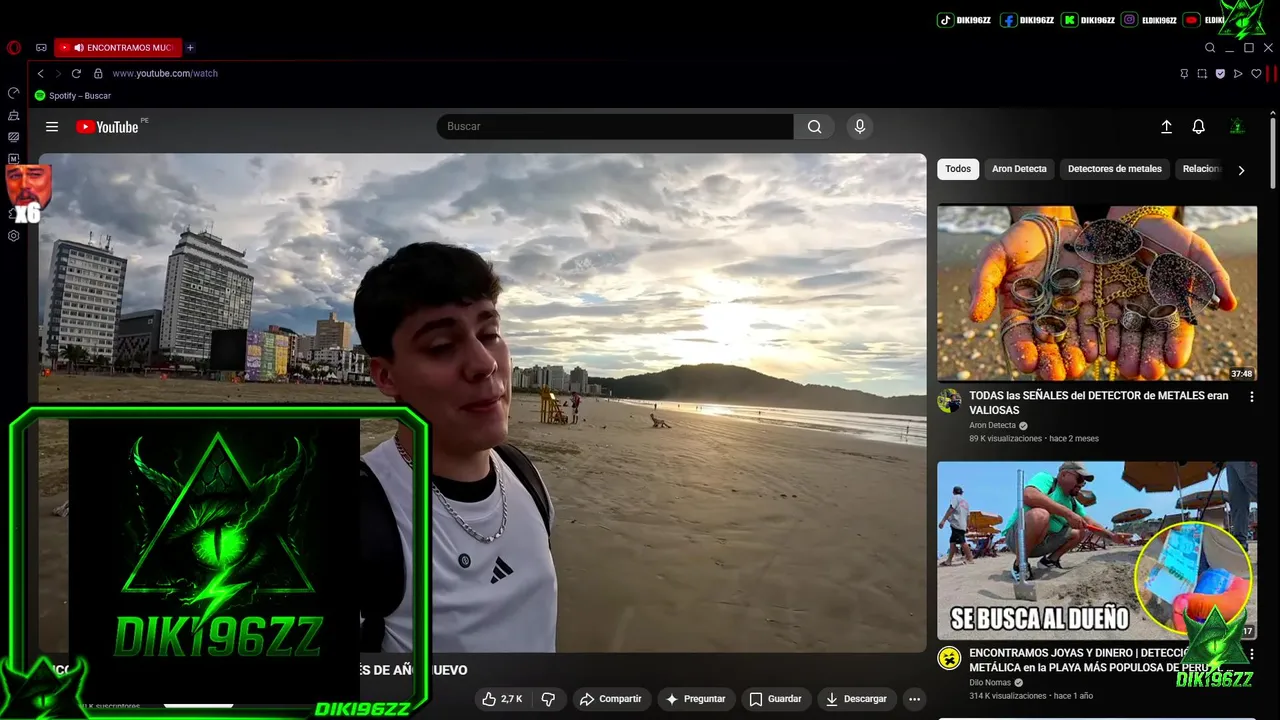1280x720 pixels.
Task: Open more actions three-dot under video
Action: 914,699
